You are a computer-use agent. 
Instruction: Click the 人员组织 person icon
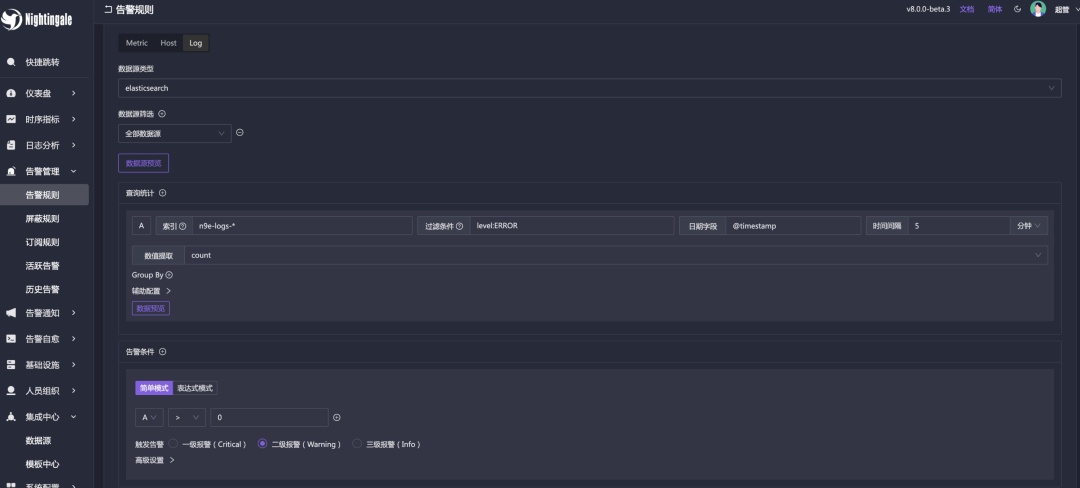[11, 391]
